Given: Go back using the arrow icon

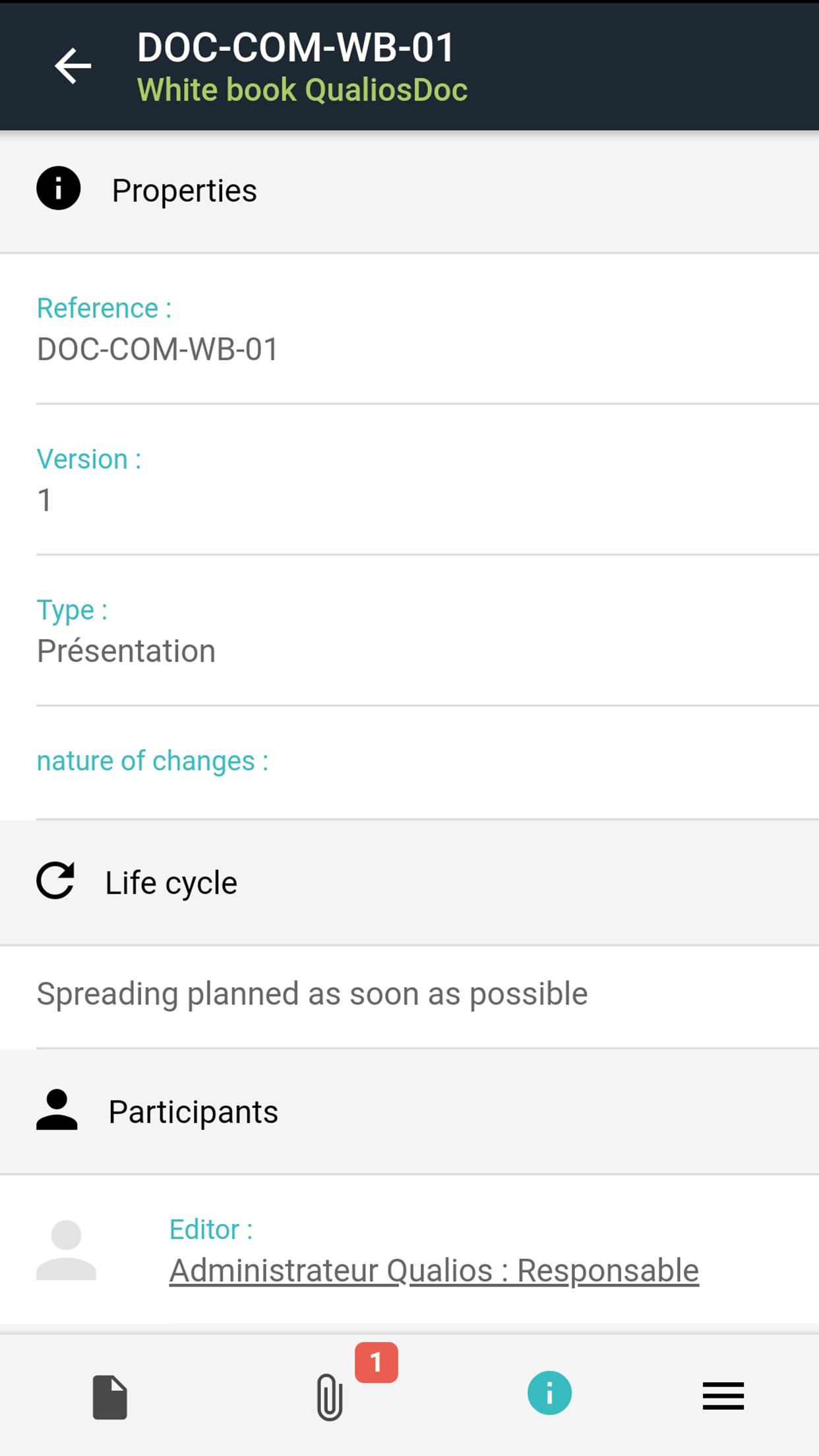Looking at the screenshot, I should pos(73,66).
